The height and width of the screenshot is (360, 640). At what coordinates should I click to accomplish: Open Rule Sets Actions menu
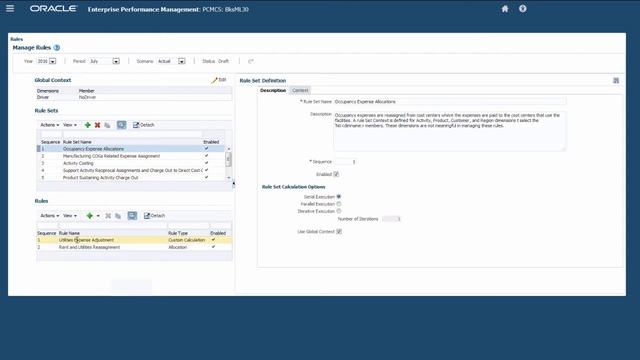[49, 125]
